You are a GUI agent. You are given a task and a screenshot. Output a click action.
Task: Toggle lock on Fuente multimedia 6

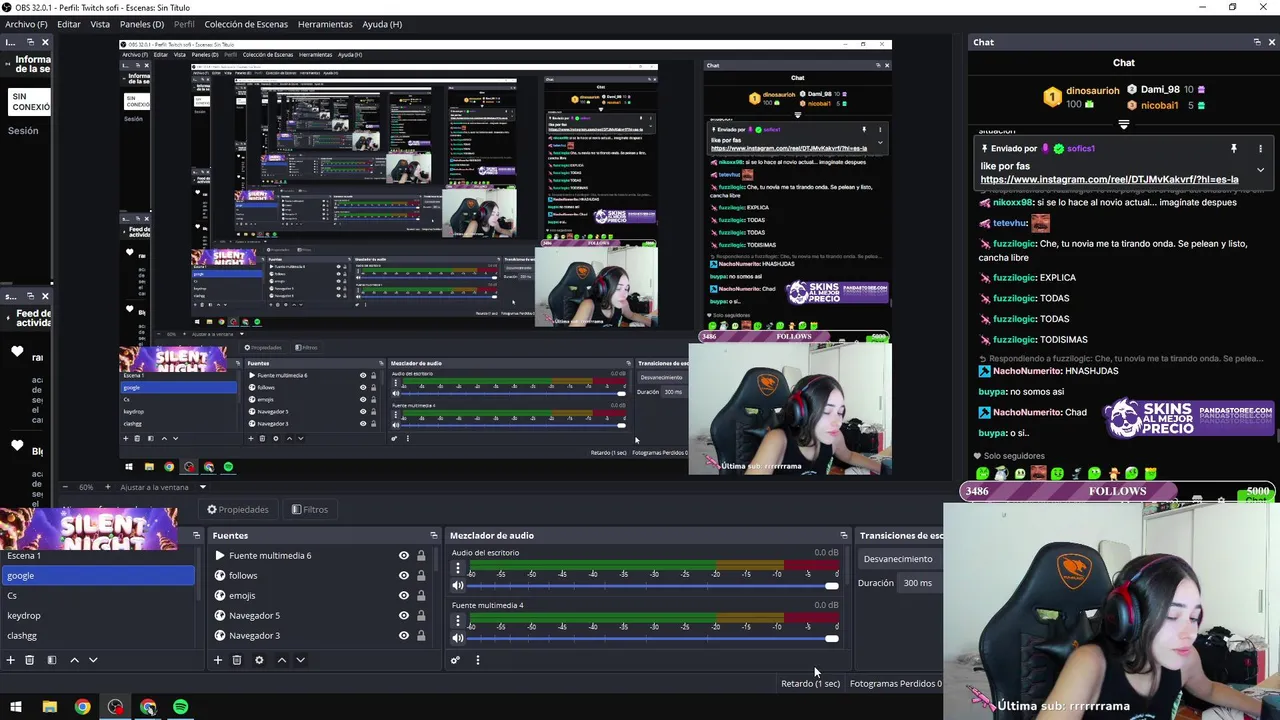[421, 556]
